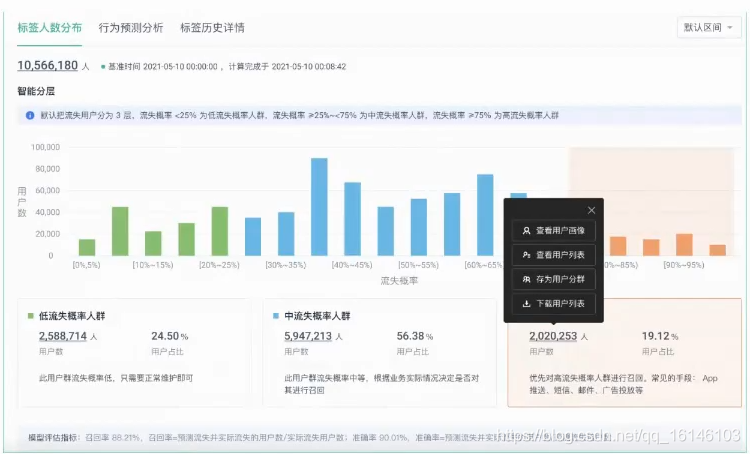The width and height of the screenshot is (750, 454).
Task: Click medium churn user count 5,947,213
Action: coord(308,336)
